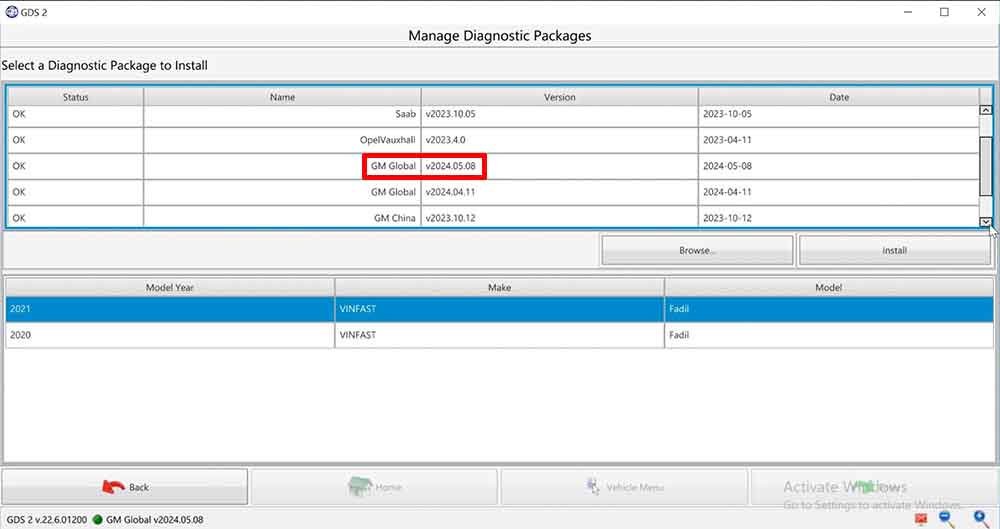This screenshot has width=1000, height=529.
Task: Select the 2021 VINFAST Fadil row
Action: (x=499, y=309)
